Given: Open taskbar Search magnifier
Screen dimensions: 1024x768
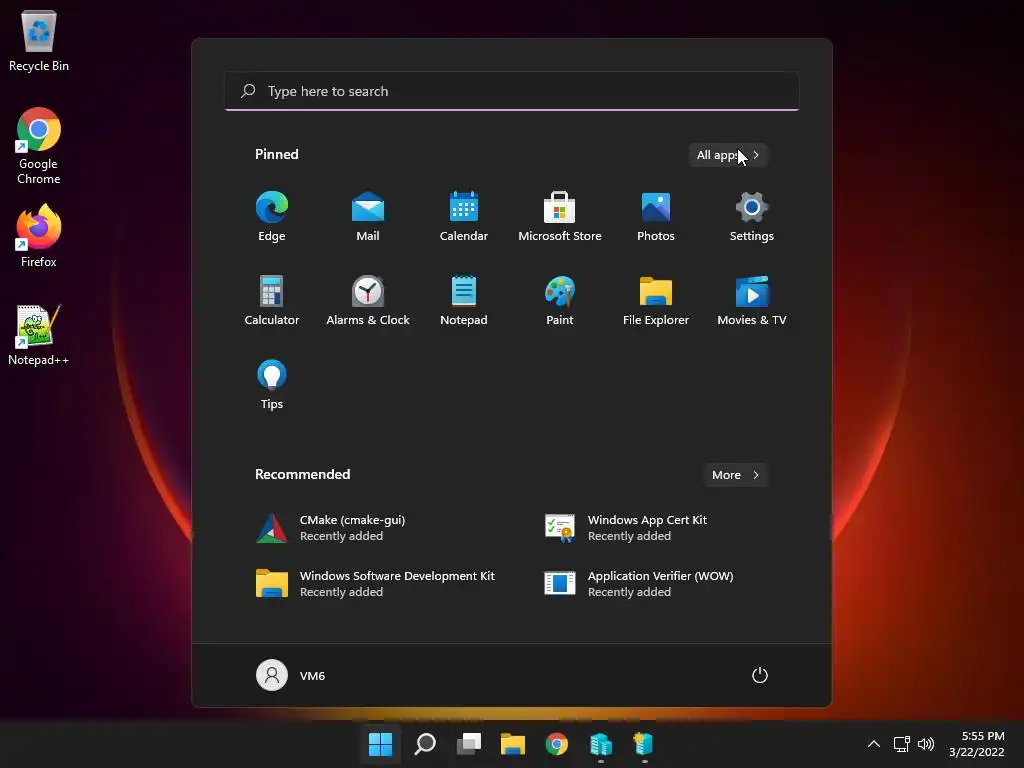Looking at the screenshot, I should pos(424,744).
